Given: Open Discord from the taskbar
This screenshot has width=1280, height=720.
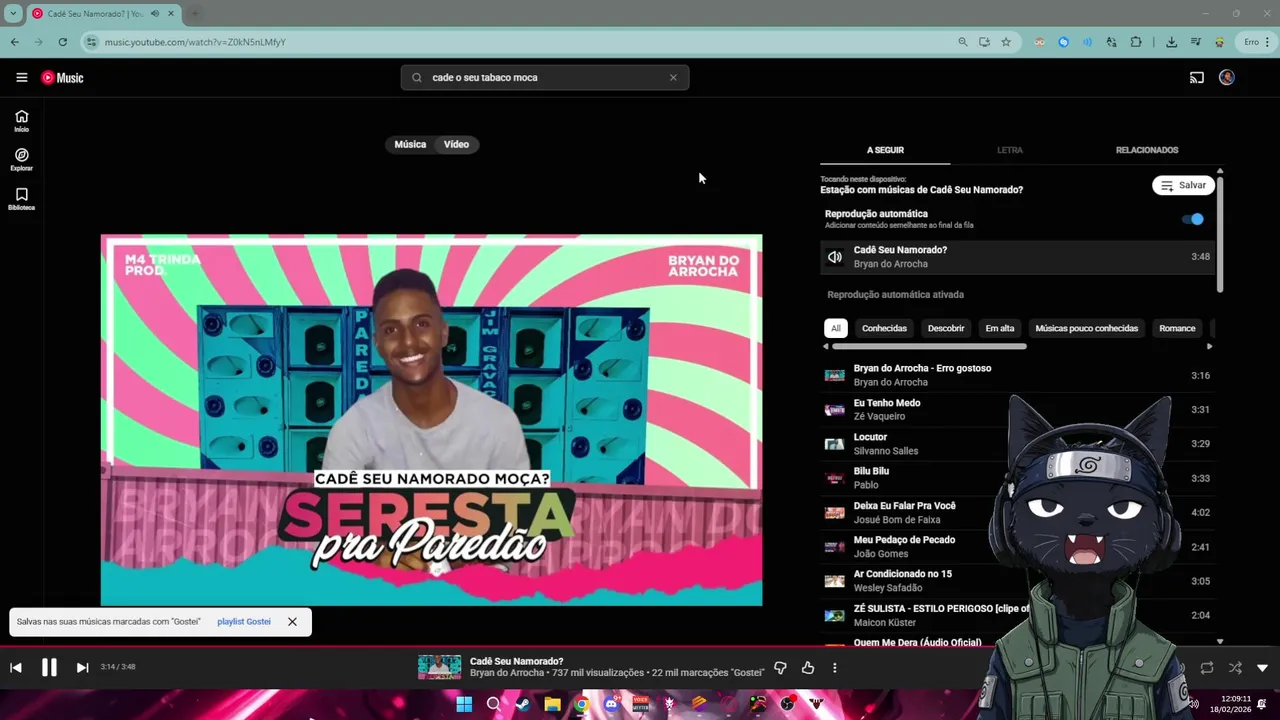Looking at the screenshot, I should 611,704.
